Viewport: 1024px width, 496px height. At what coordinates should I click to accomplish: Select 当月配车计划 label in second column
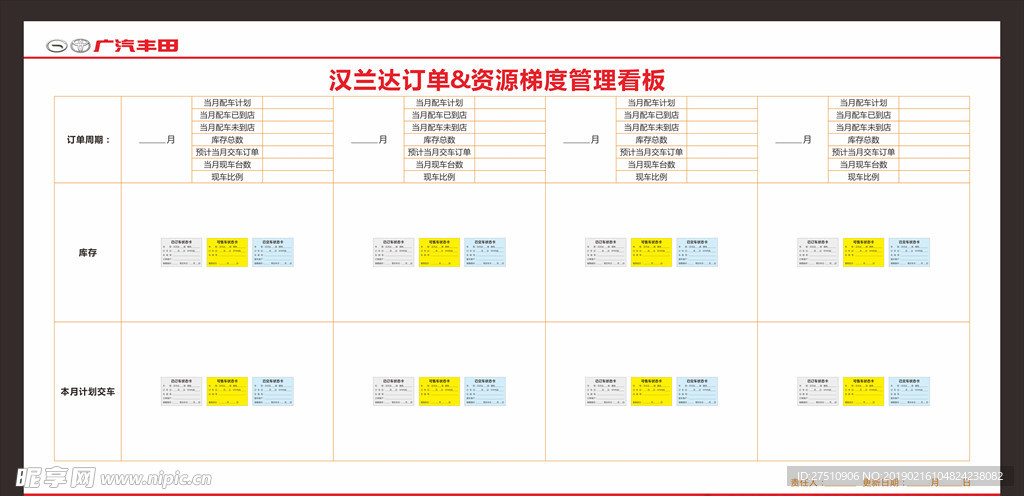point(439,102)
